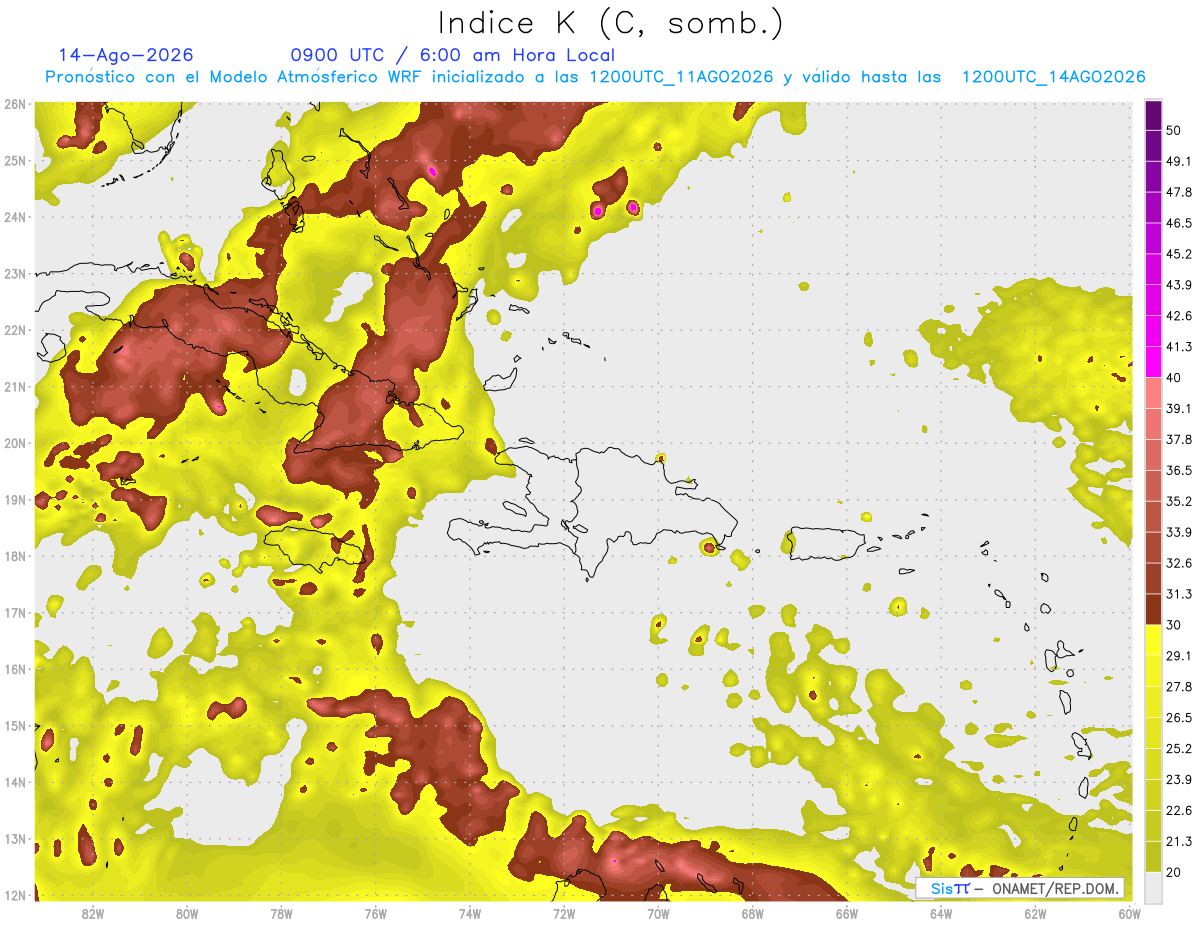The image size is (1200, 927).
Task: Click the colorbar value "42.6"
Action: [x=1179, y=316]
